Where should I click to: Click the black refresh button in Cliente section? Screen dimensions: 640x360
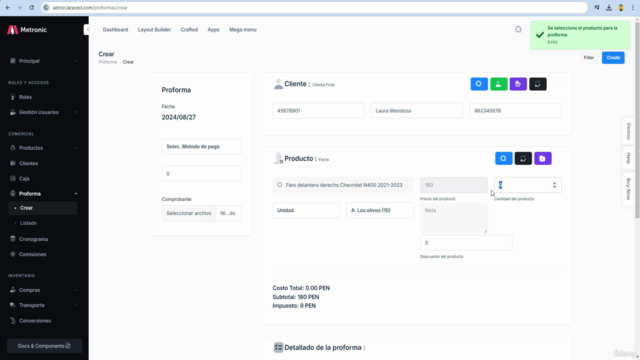click(x=538, y=84)
